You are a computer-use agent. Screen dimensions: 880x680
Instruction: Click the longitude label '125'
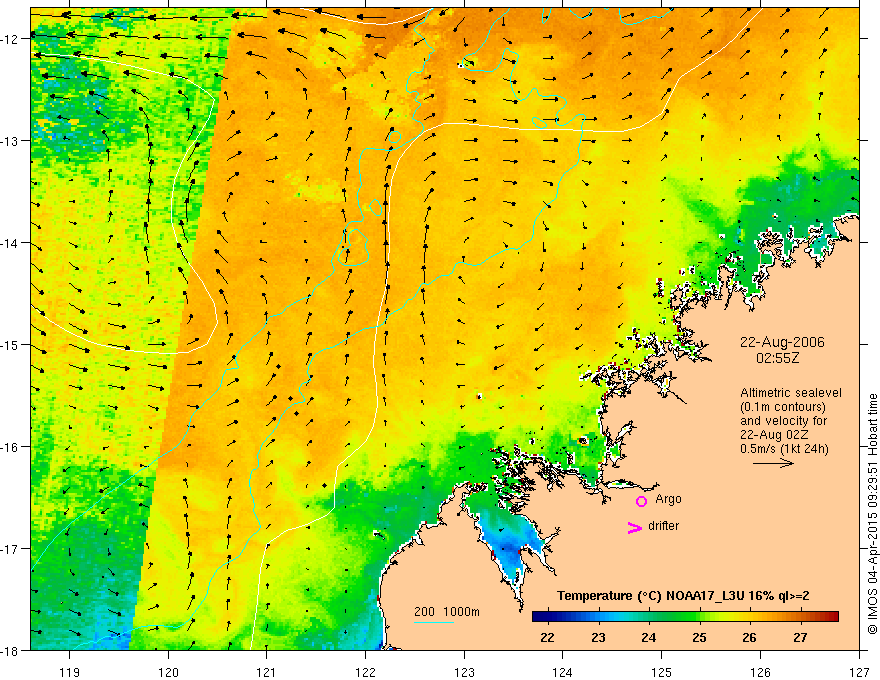(x=662, y=672)
